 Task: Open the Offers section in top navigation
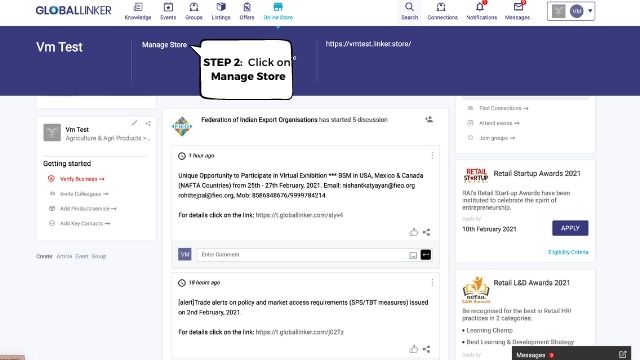click(247, 11)
